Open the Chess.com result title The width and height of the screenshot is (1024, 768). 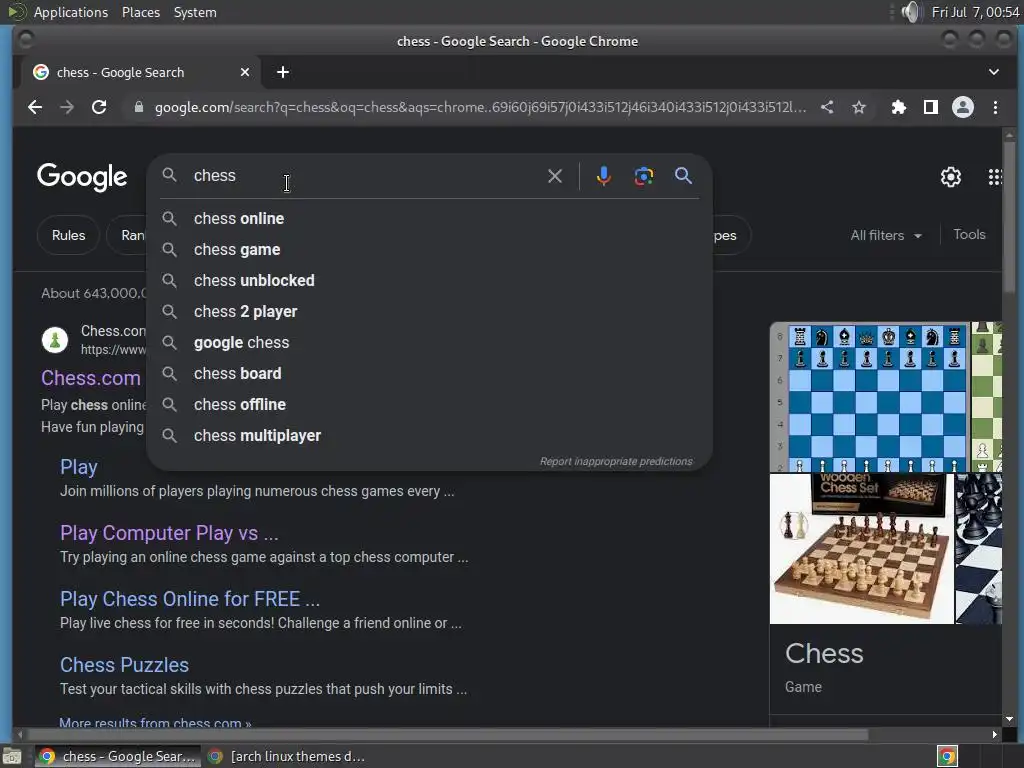tap(91, 378)
